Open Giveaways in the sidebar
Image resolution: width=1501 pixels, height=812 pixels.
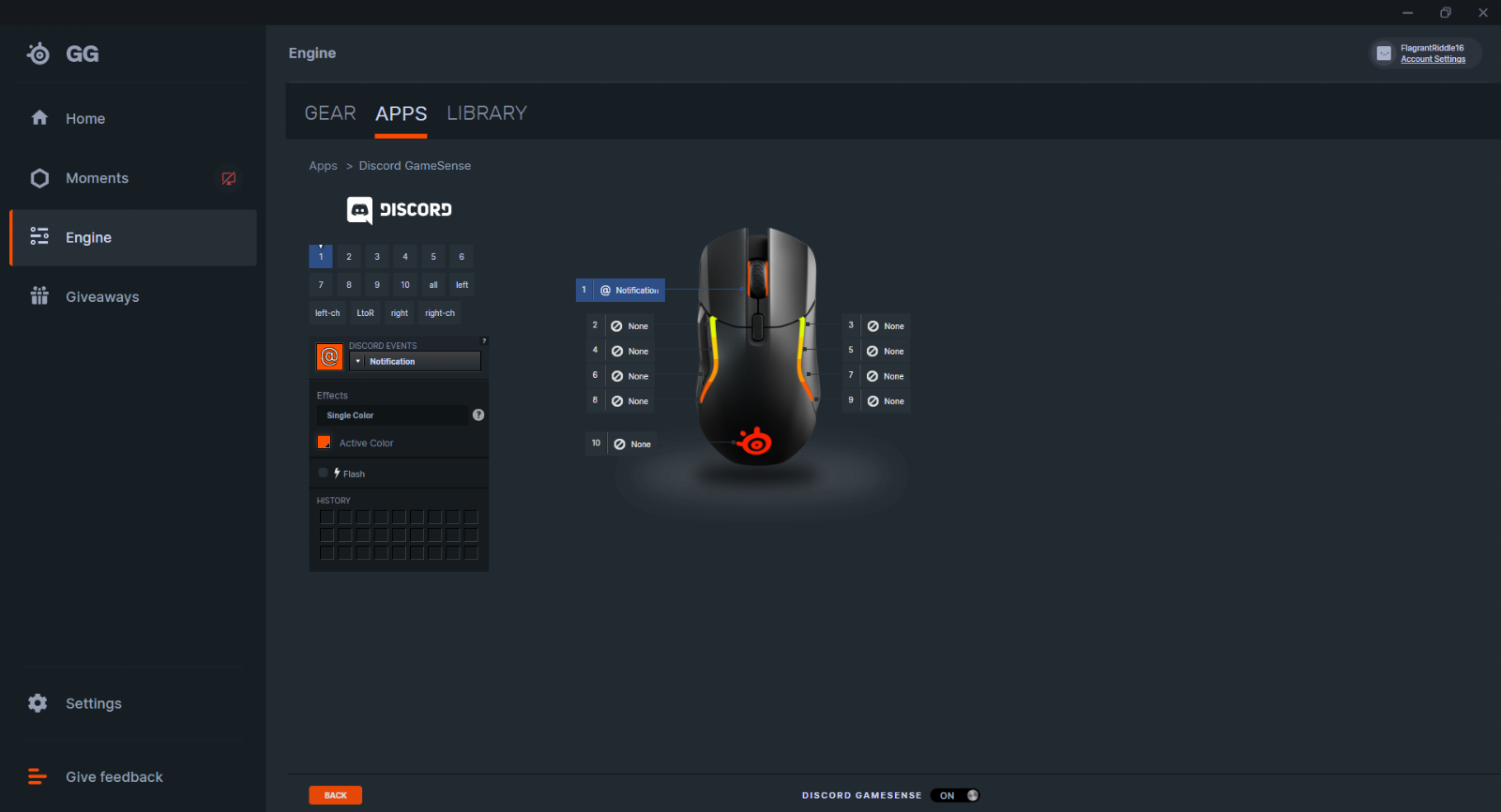[133, 296]
